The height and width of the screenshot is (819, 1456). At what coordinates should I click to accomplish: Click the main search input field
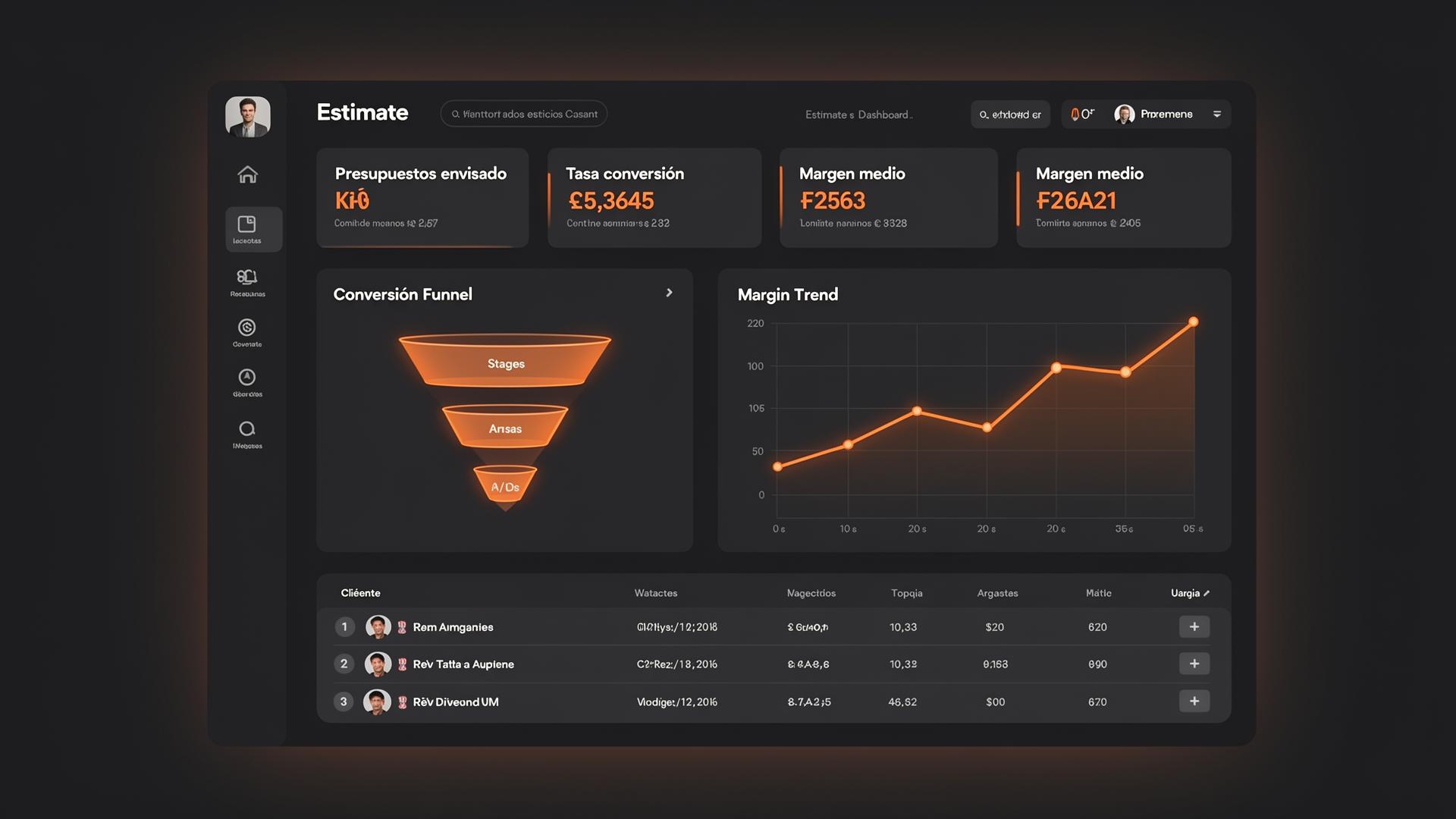click(524, 114)
